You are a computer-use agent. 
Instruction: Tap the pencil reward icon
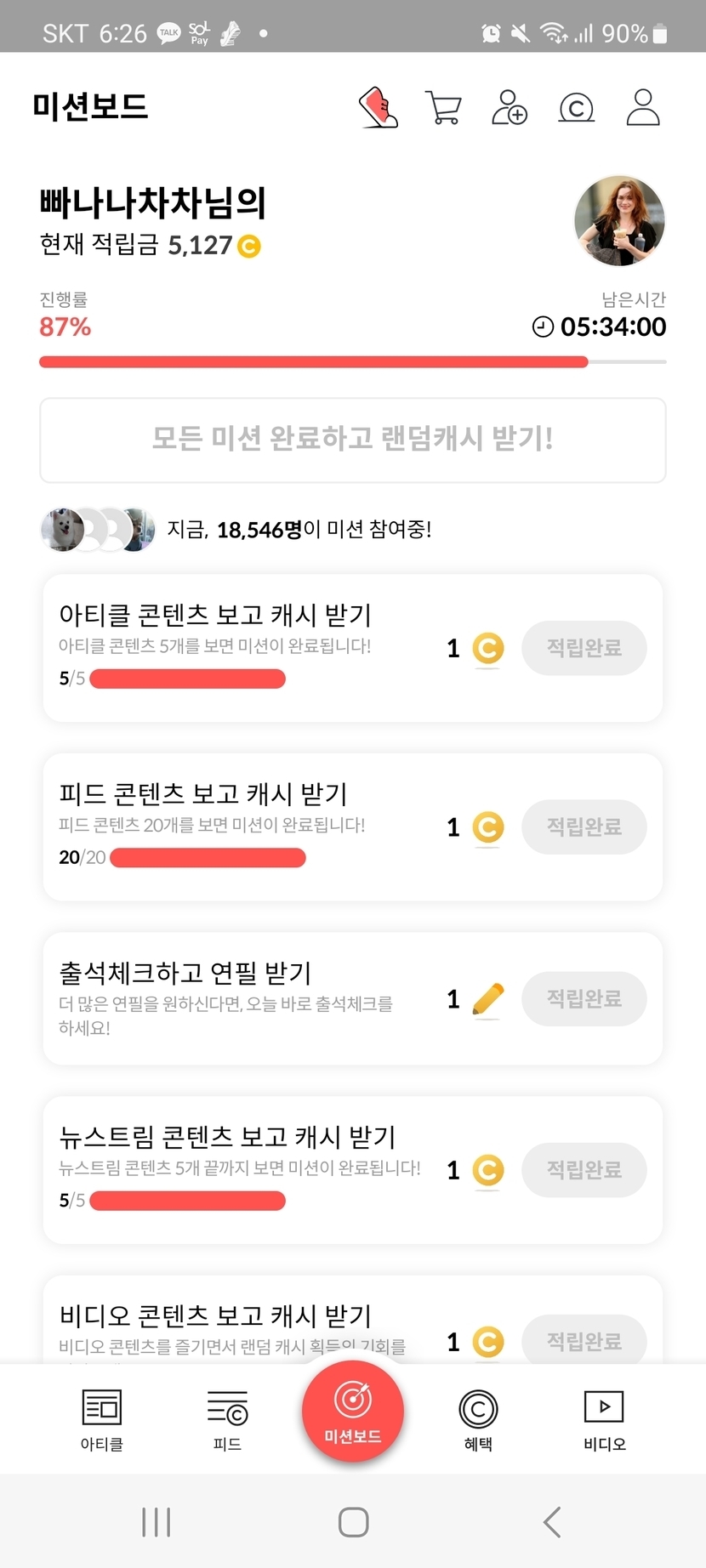[x=487, y=999]
